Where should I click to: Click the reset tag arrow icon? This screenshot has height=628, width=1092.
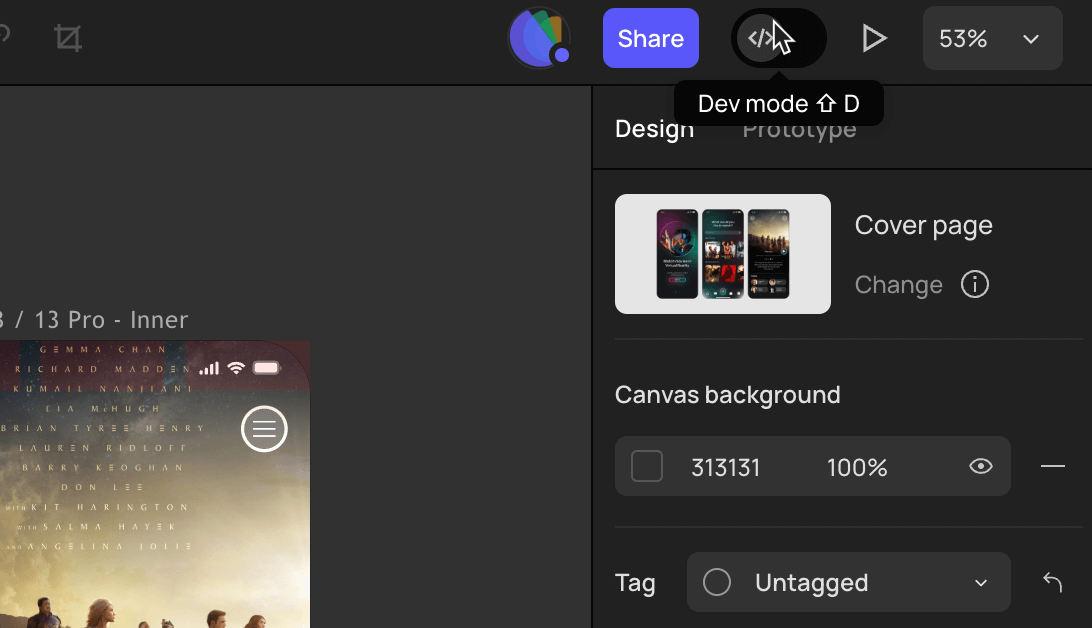click(x=1052, y=582)
